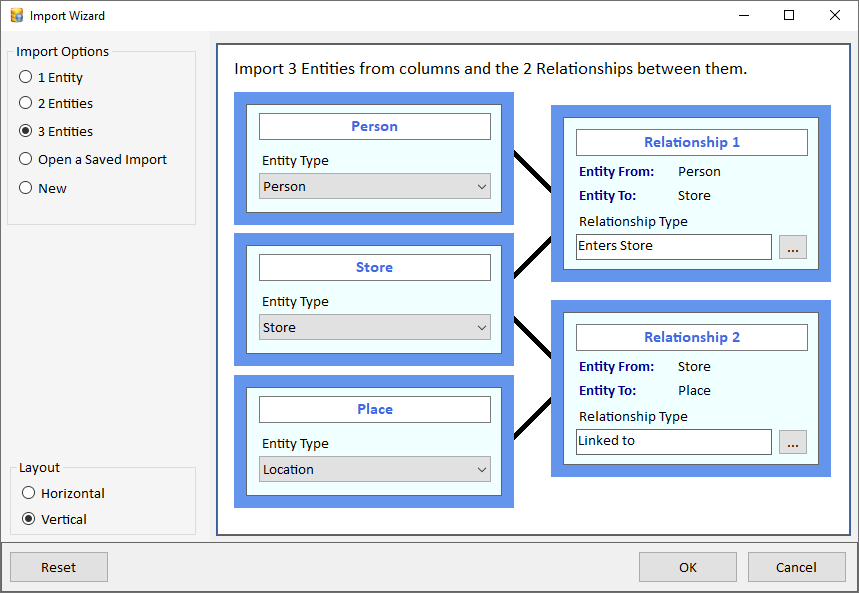Select the 1 Entity import option

tap(24, 77)
